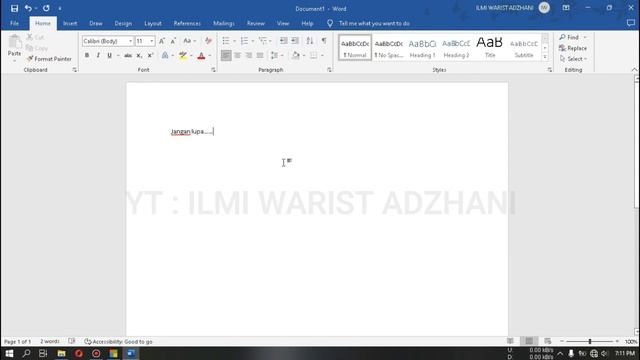The image size is (640, 360).
Task: Apply the Title style
Action: [x=490, y=48]
